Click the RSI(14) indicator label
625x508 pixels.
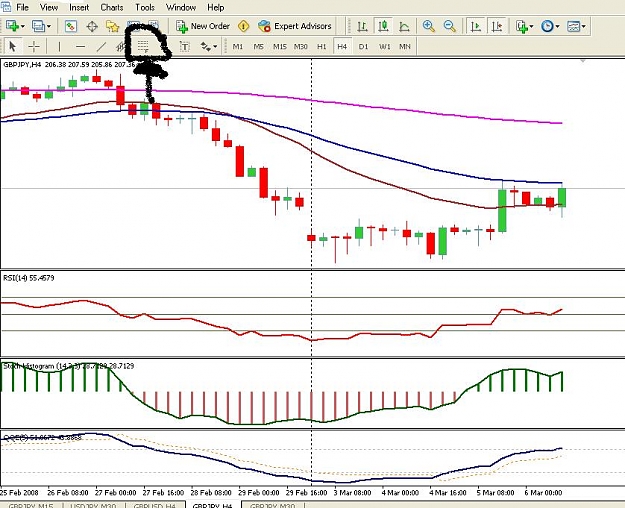point(29,278)
